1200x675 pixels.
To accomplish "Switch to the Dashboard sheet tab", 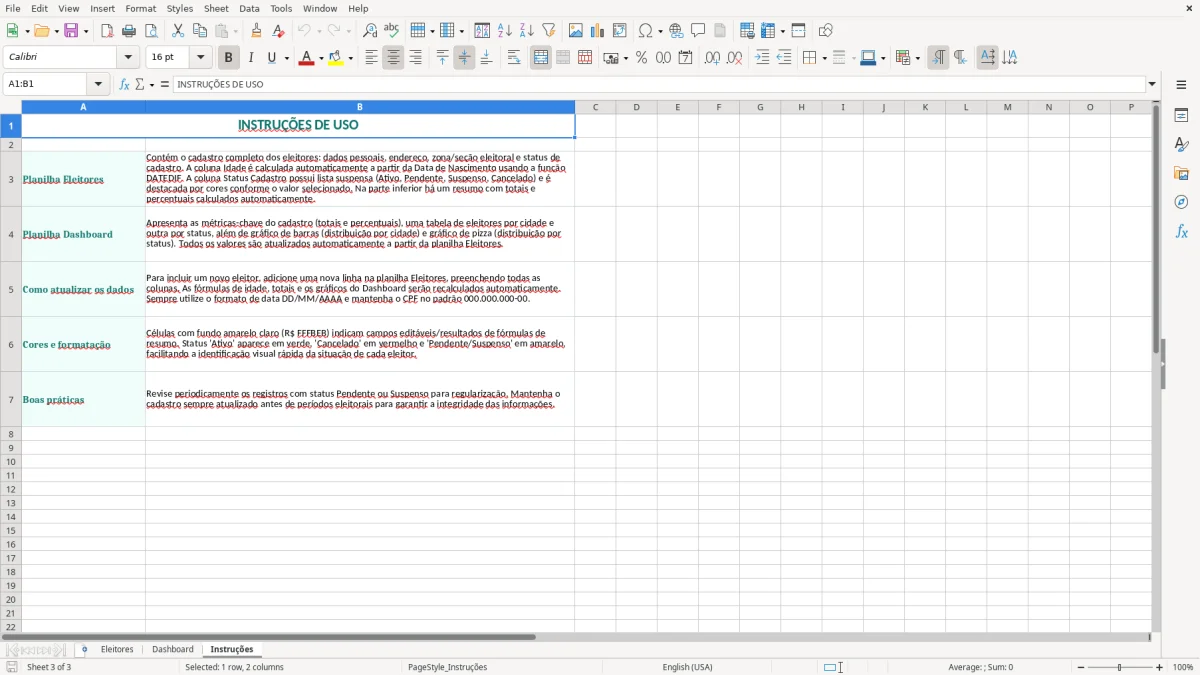I will pos(173,649).
